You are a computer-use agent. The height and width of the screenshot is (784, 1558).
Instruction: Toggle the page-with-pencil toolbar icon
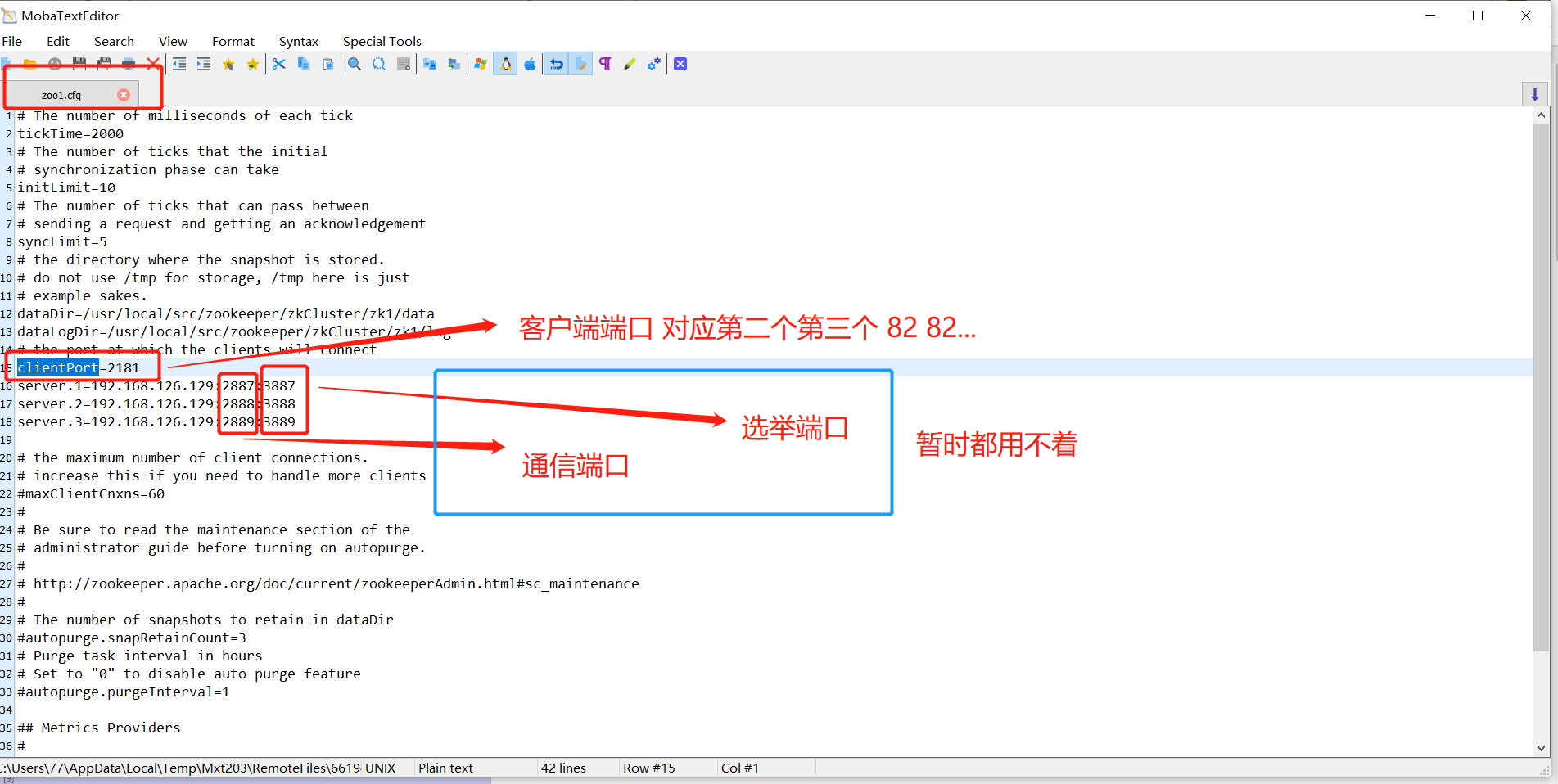pos(580,64)
